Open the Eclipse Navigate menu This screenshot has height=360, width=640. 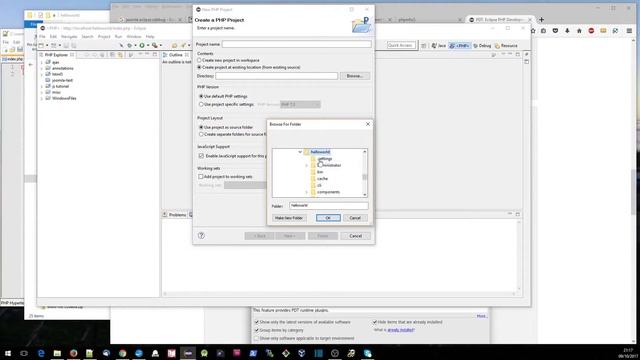(69, 37)
